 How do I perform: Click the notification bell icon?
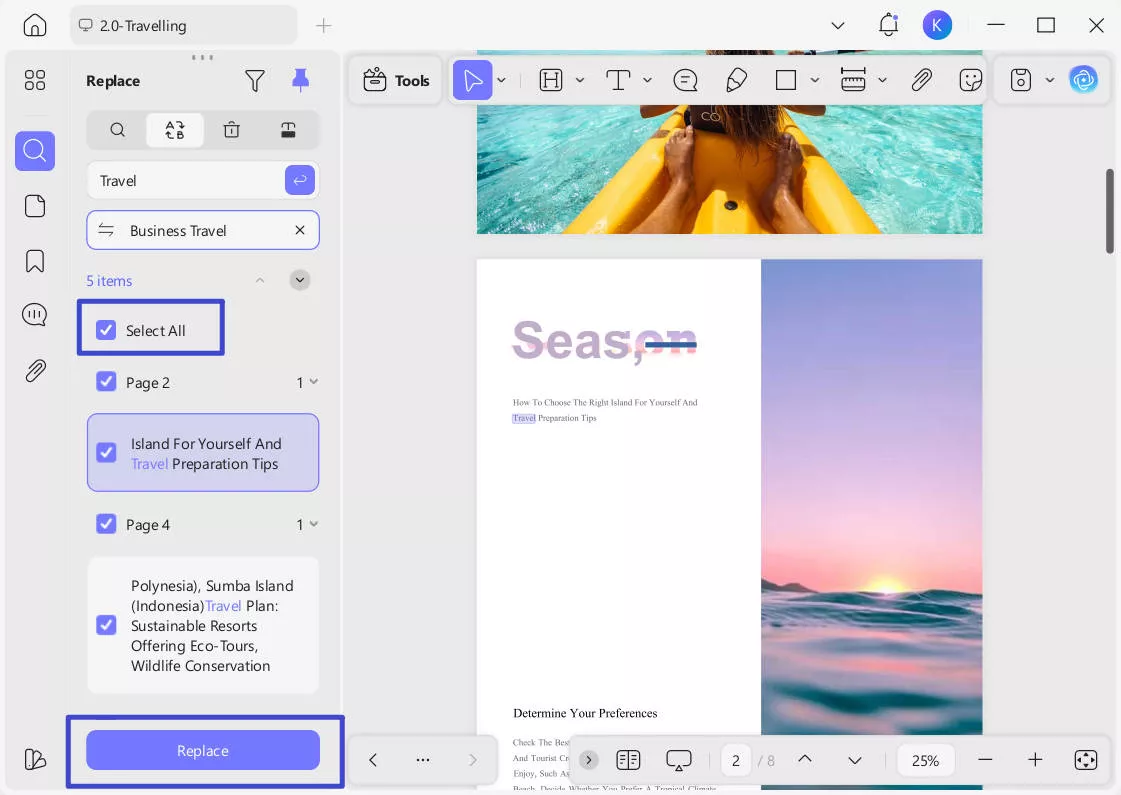point(888,25)
